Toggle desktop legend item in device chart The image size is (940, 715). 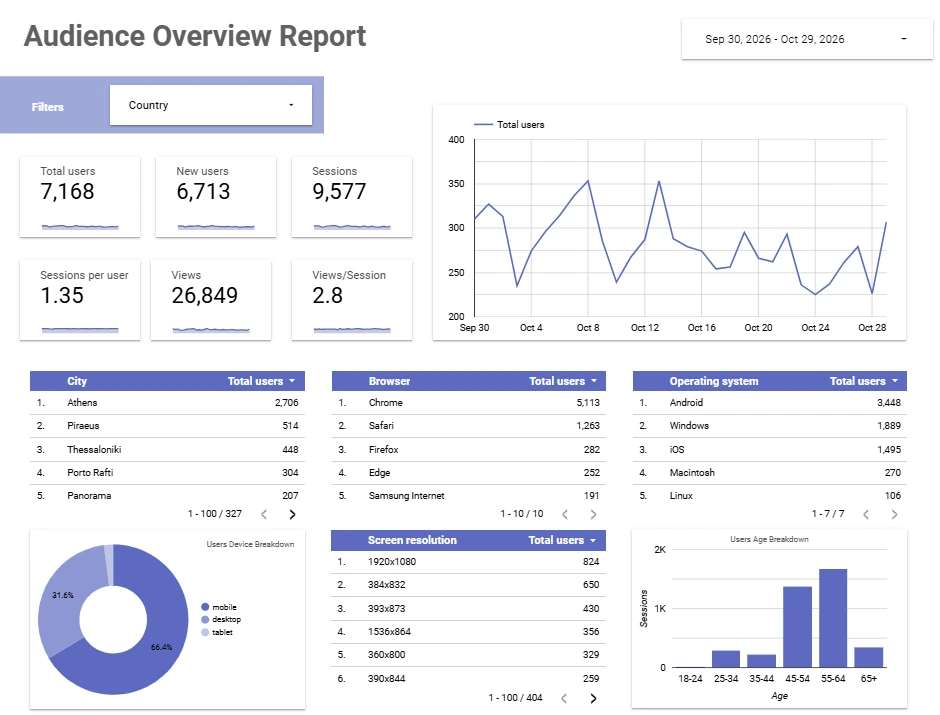[x=221, y=620]
